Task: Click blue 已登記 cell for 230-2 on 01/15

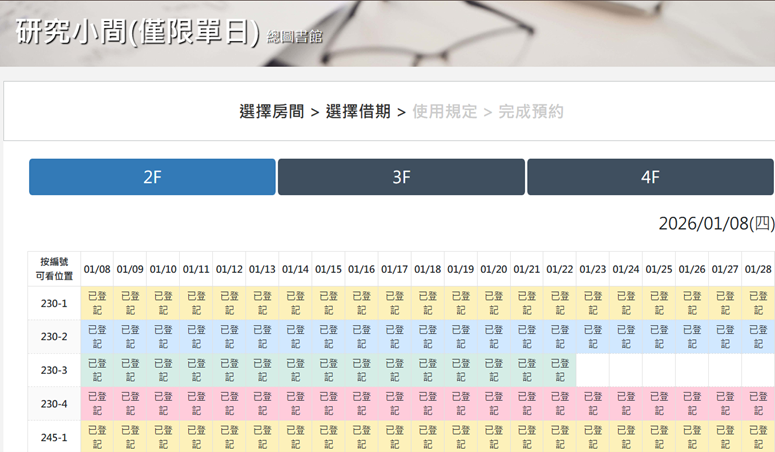Action: 329,336
